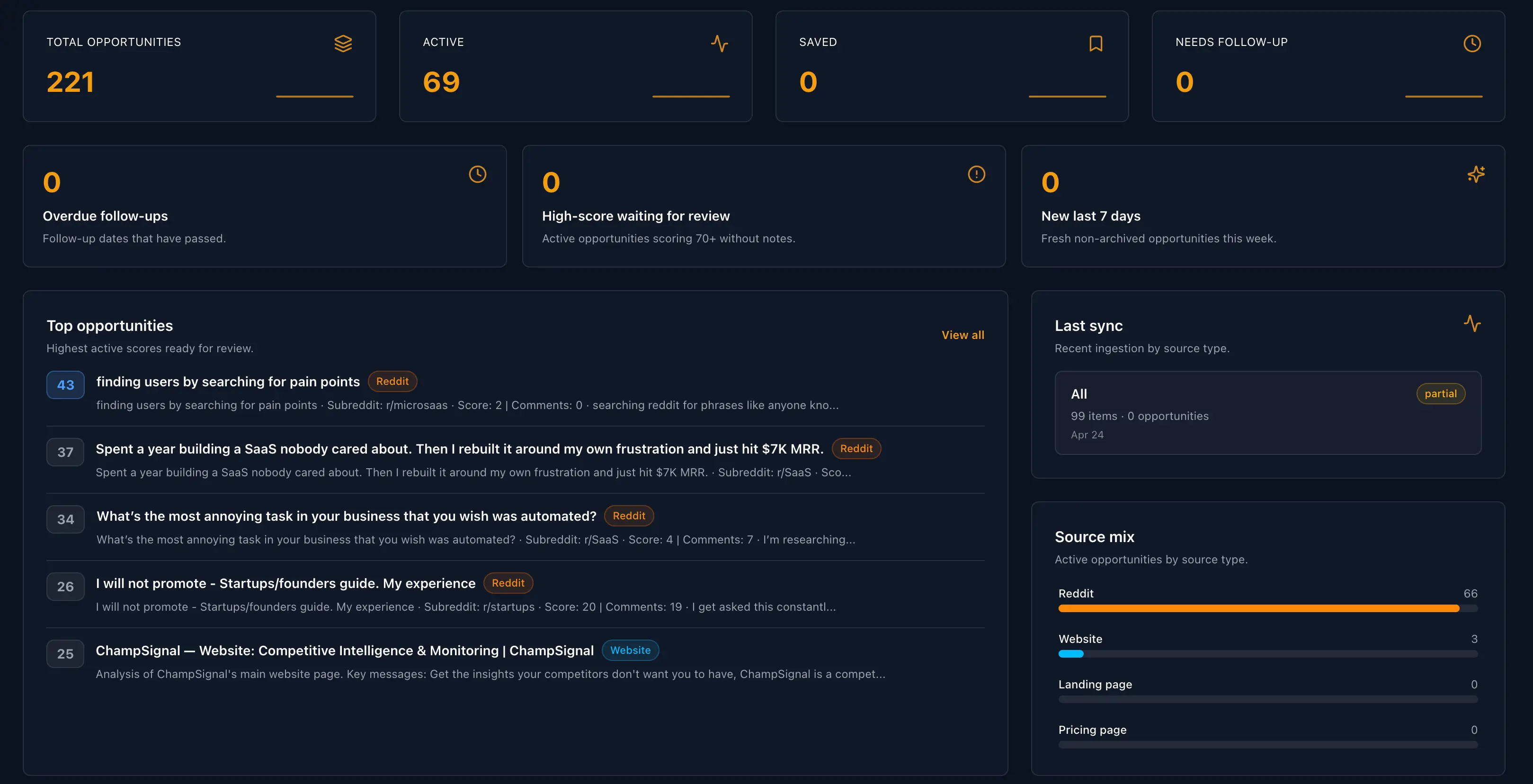Open the ChampSignal website opportunity
This screenshot has width=1533, height=784.
[x=345, y=650]
